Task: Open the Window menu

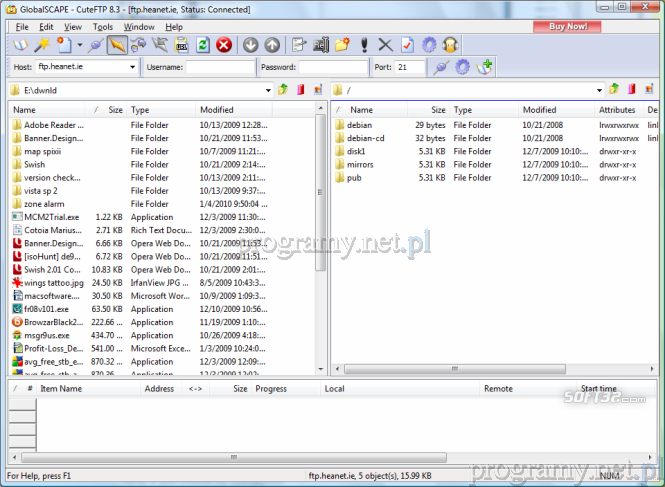Action: (139, 26)
